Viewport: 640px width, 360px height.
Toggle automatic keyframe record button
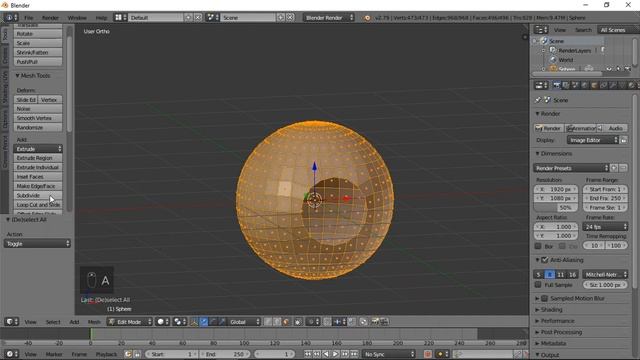427,354
